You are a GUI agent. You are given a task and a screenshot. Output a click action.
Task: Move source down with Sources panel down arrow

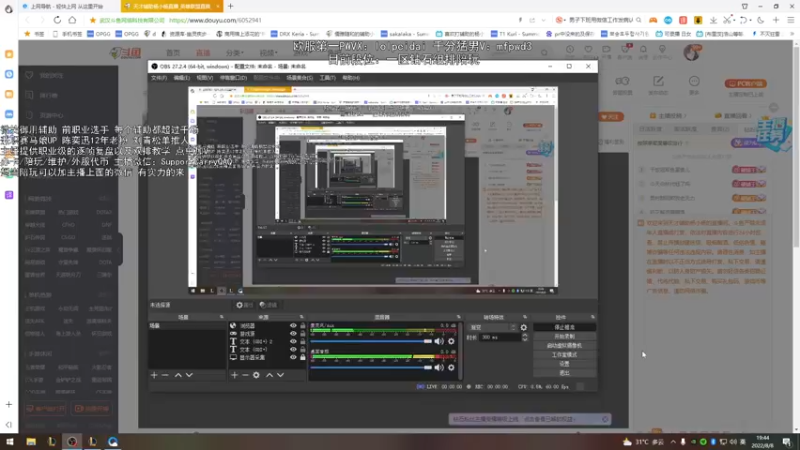click(x=281, y=375)
